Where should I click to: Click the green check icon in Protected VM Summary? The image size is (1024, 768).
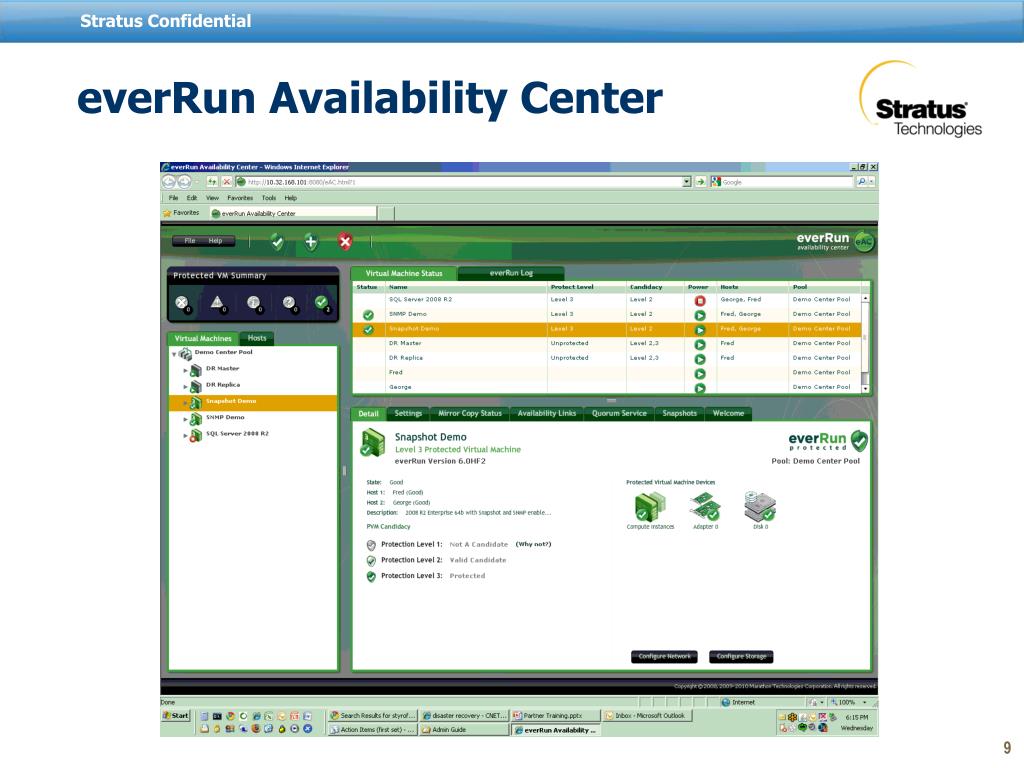tap(321, 302)
